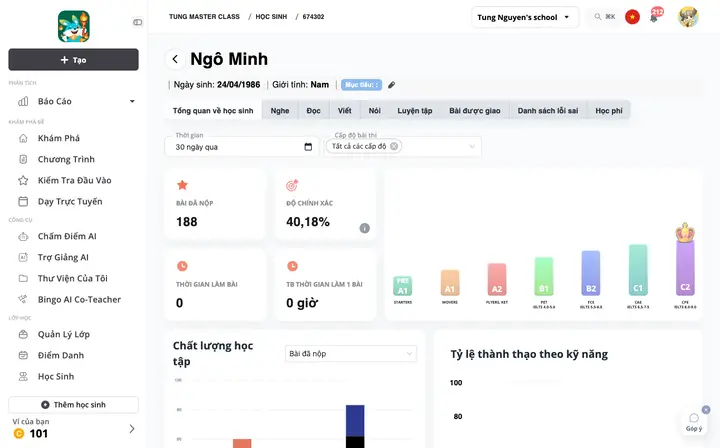Select the C1 CAE level bar
Viewport: 720px width, 448px height.
638,269
